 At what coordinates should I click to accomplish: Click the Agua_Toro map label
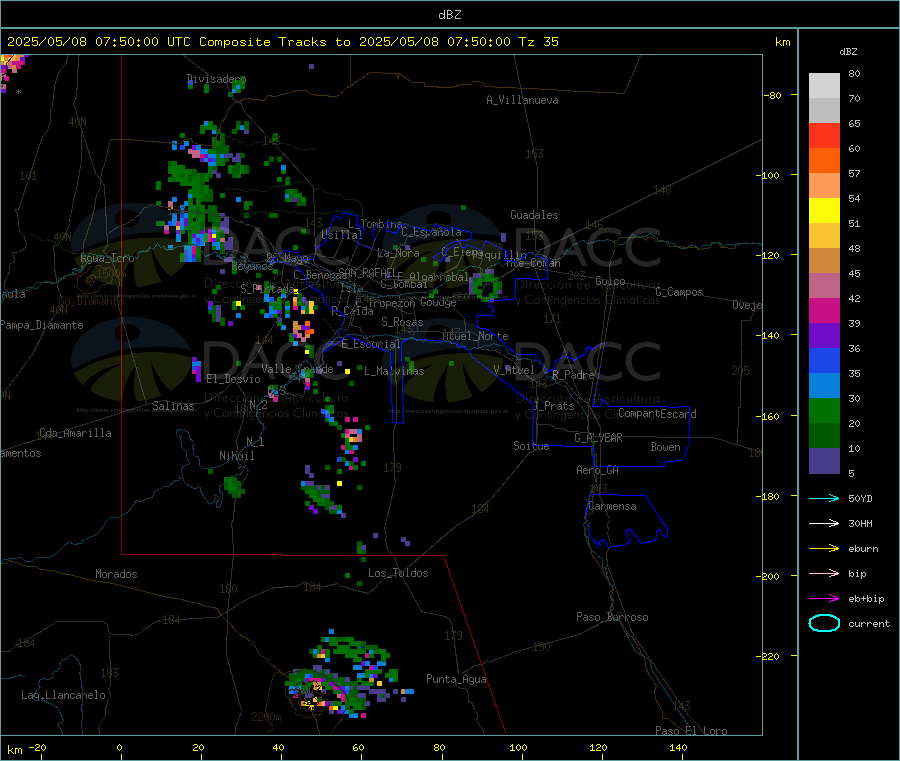pos(107,258)
